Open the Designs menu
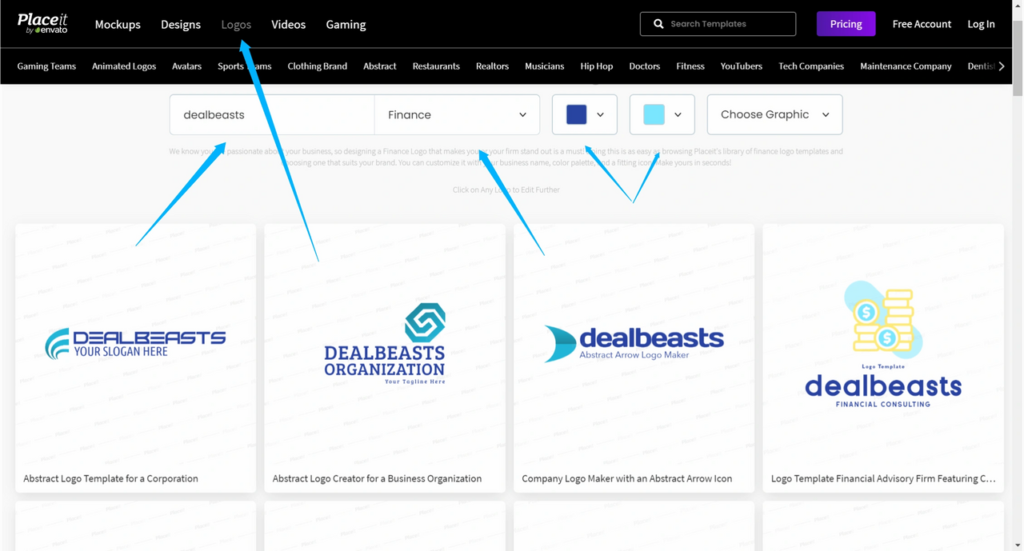This screenshot has height=551, width=1024. 180,24
